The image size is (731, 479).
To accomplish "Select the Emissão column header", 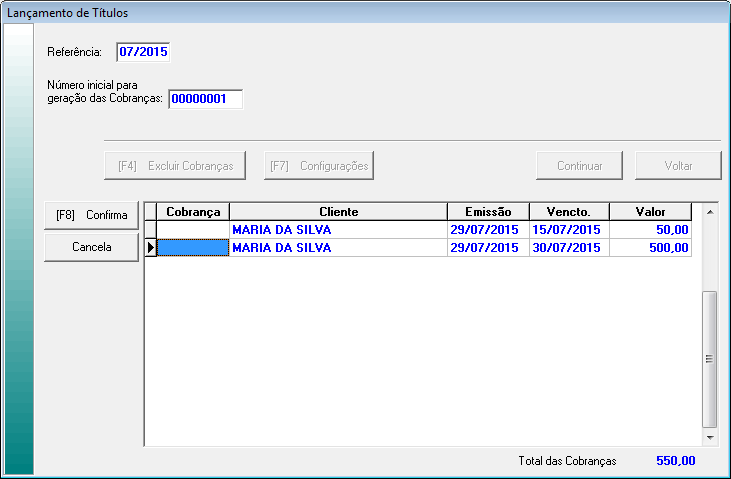I will tap(488, 212).
